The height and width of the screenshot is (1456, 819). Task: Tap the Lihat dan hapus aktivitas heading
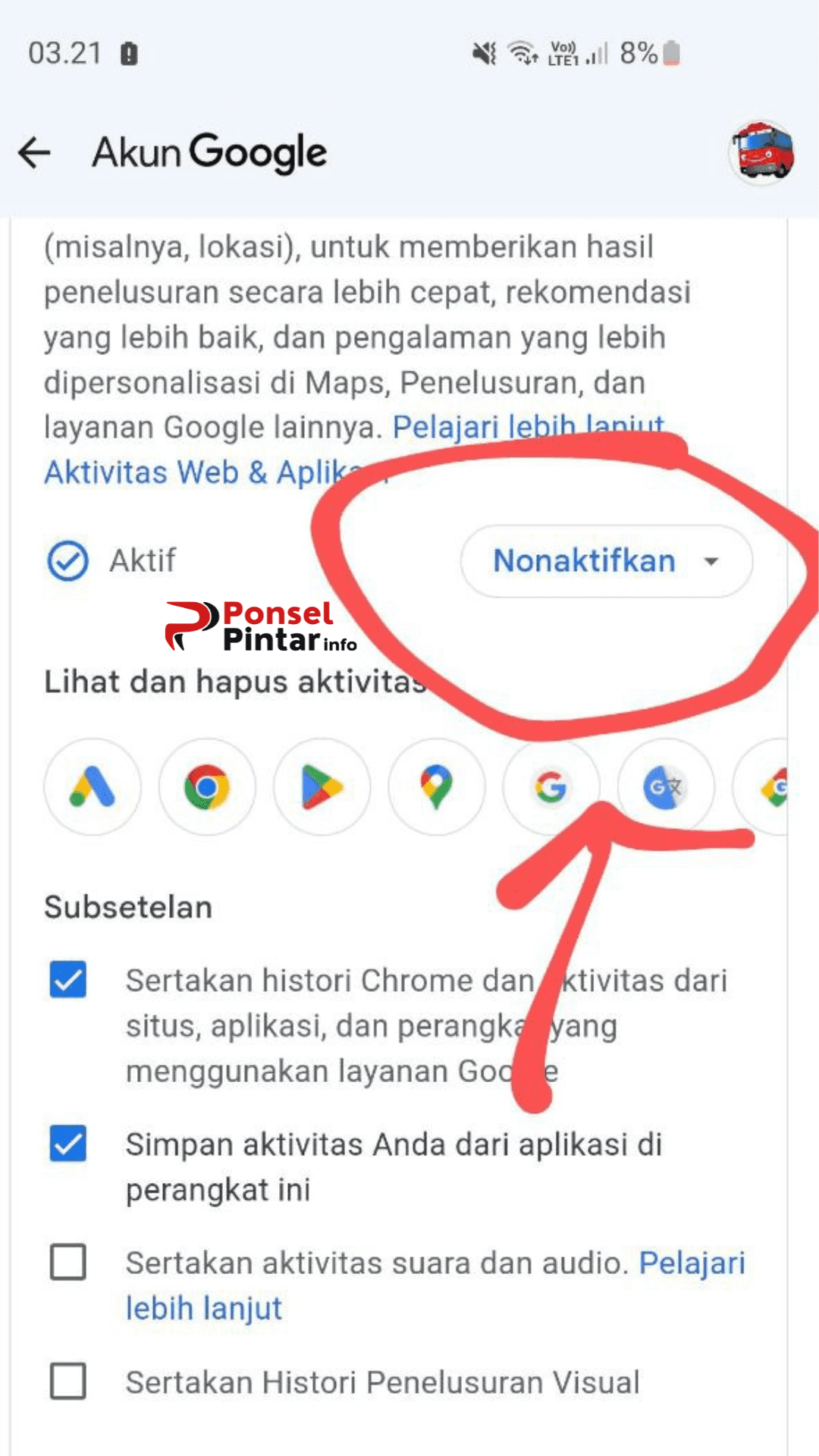[x=235, y=681]
